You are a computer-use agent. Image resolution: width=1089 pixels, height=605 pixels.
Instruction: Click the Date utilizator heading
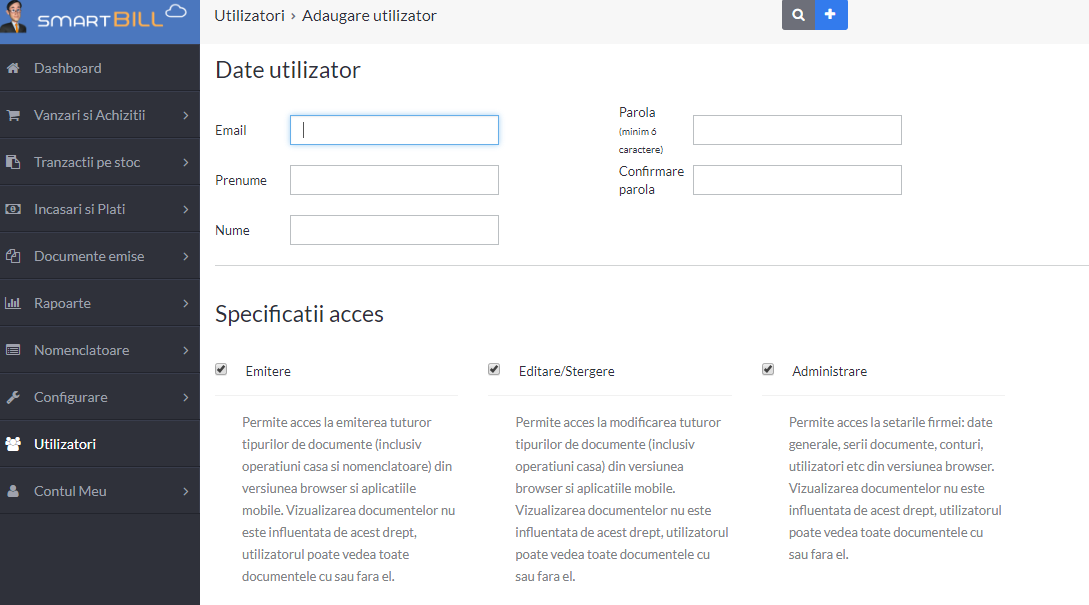(x=288, y=70)
